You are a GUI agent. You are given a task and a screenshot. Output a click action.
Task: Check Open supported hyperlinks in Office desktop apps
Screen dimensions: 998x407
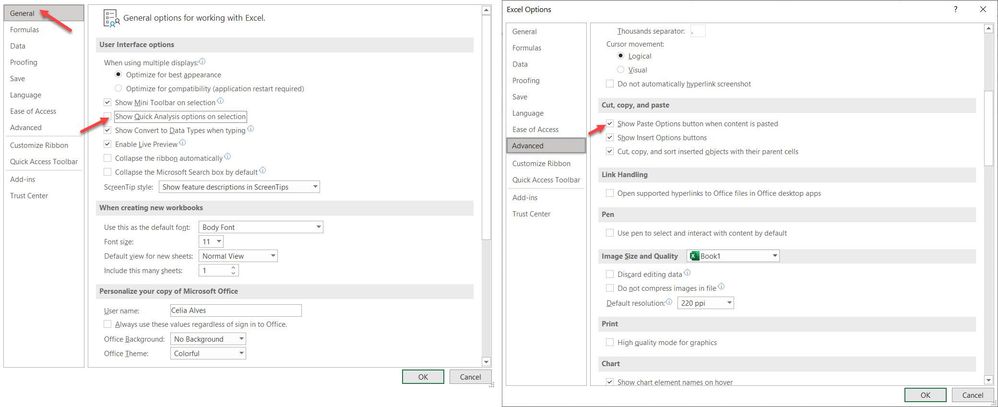[610, 193]
